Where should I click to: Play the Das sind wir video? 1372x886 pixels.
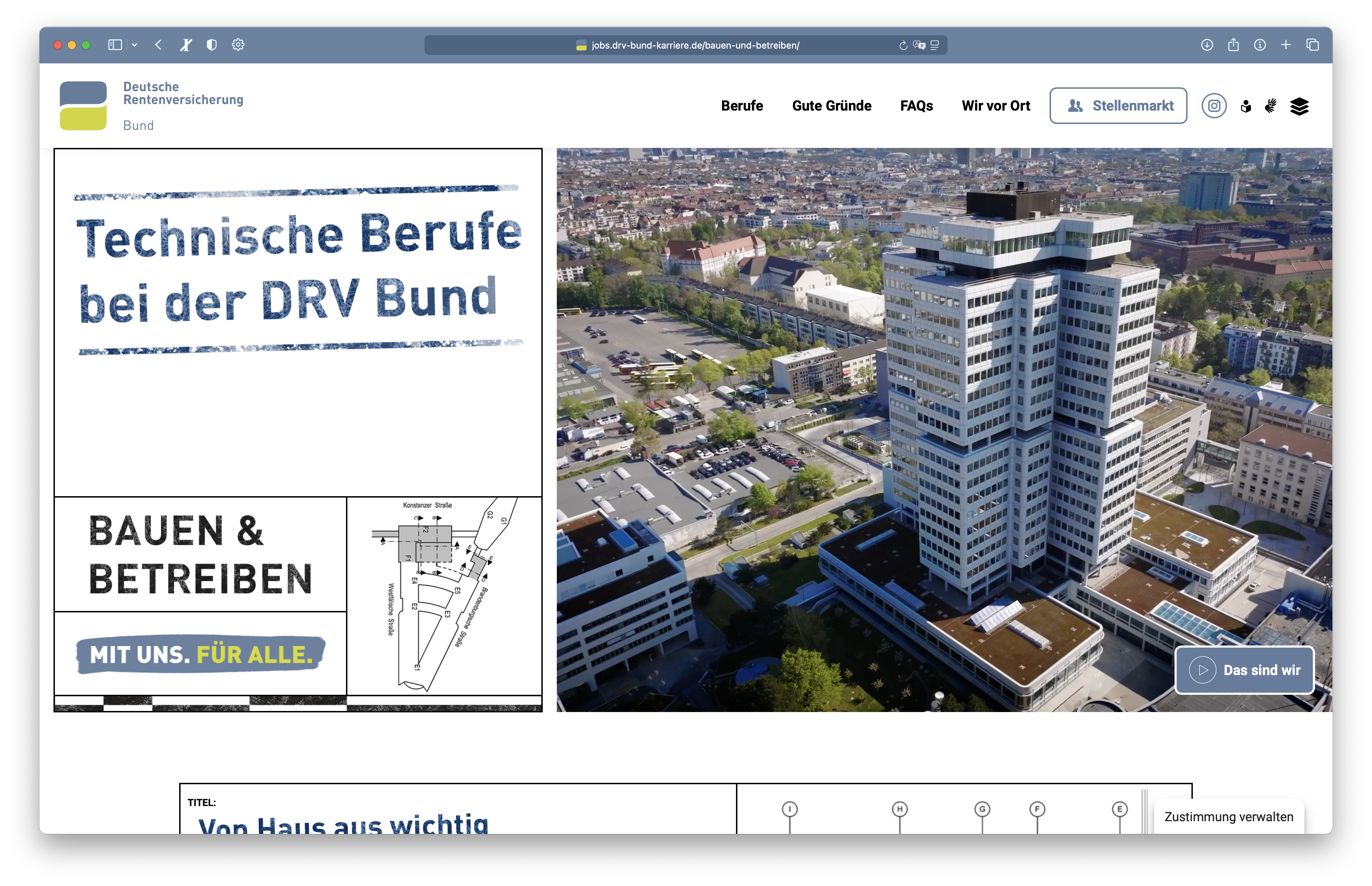tap(1244, 670)
